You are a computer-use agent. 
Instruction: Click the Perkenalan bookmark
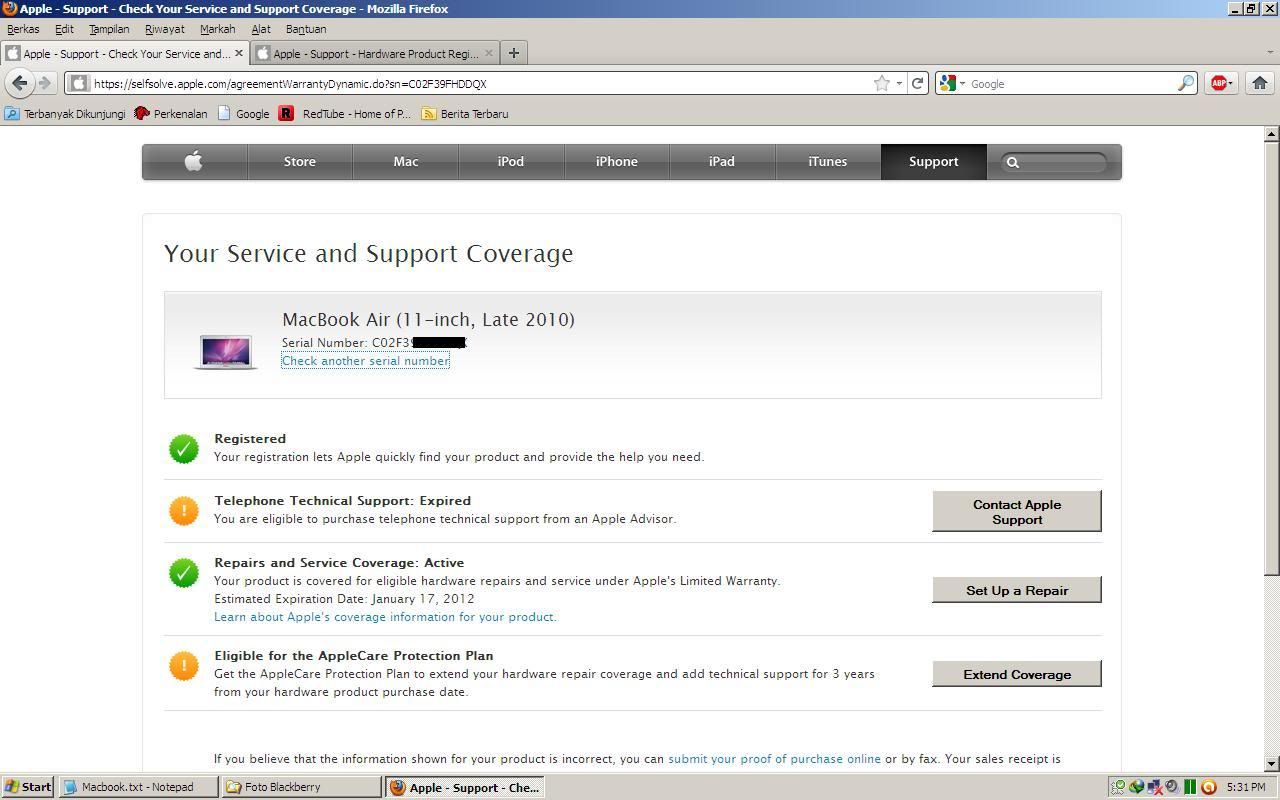click(x=171, y=114)
